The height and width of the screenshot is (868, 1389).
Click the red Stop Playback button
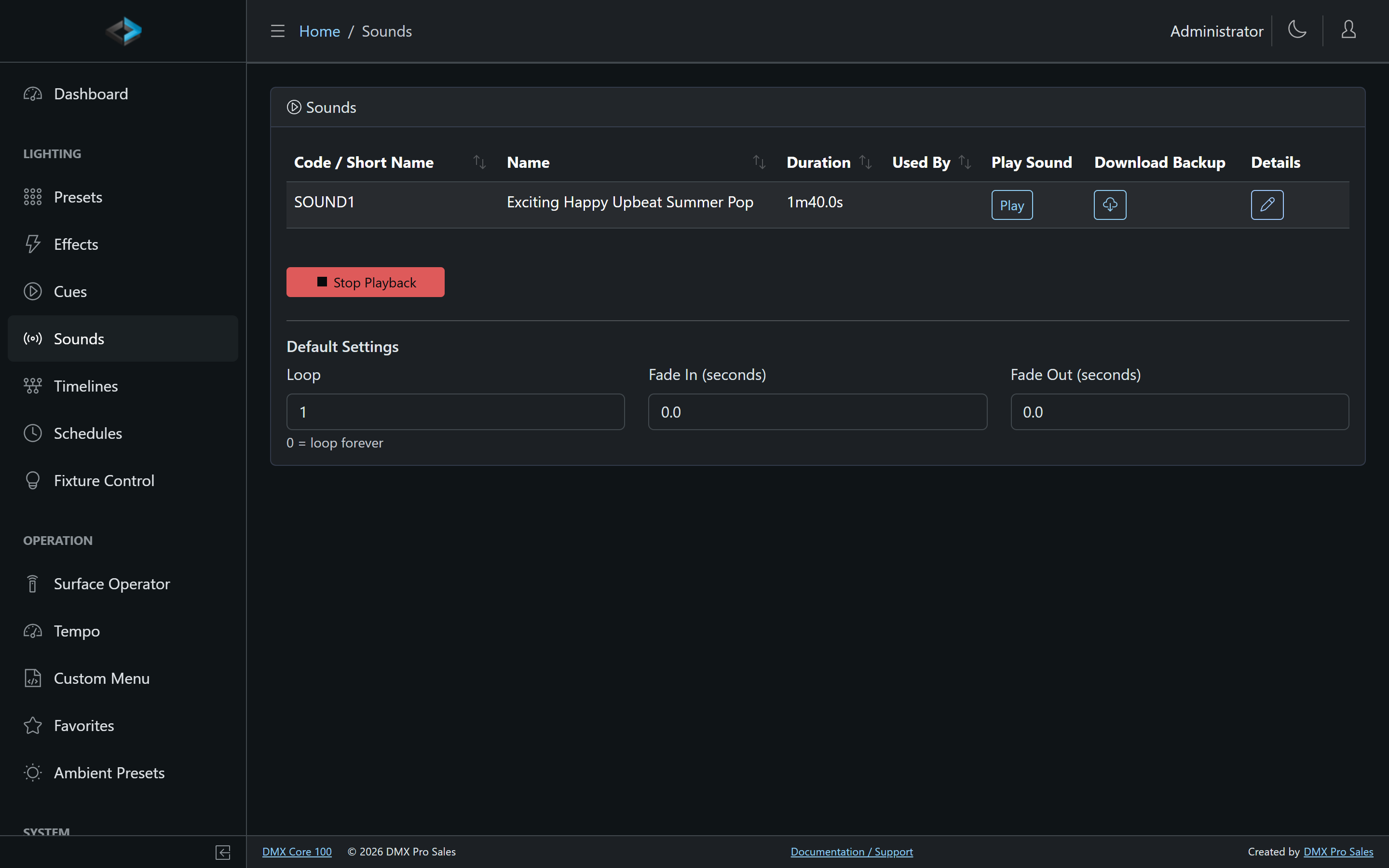tap(365, 282)
